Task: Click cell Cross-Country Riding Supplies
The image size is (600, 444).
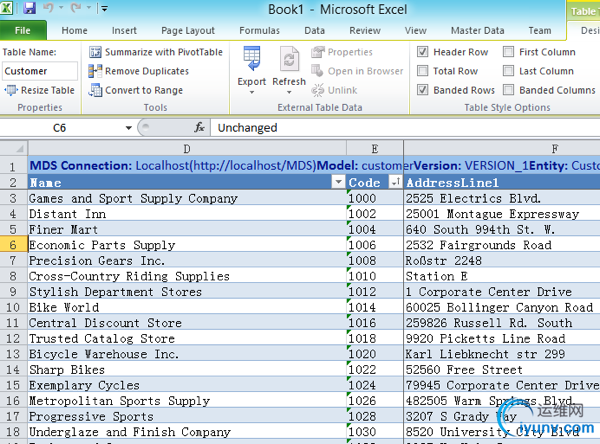Action: 187,276
